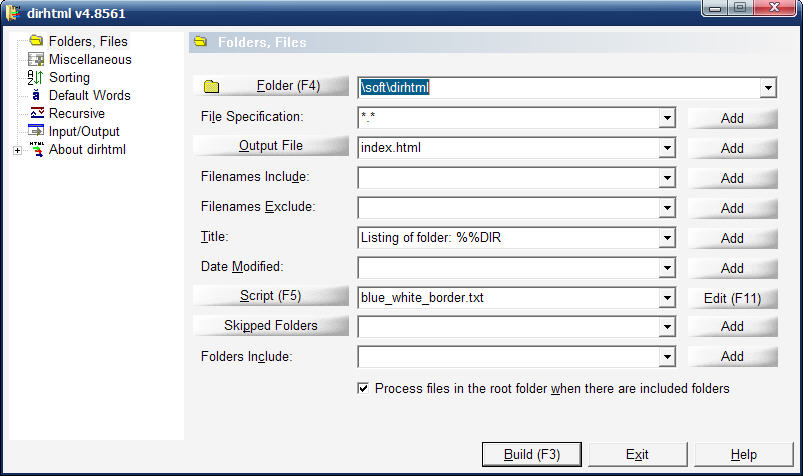This screenshot has width=803, height=476.
Task: Click the Output File button
Action: point(270,146)
